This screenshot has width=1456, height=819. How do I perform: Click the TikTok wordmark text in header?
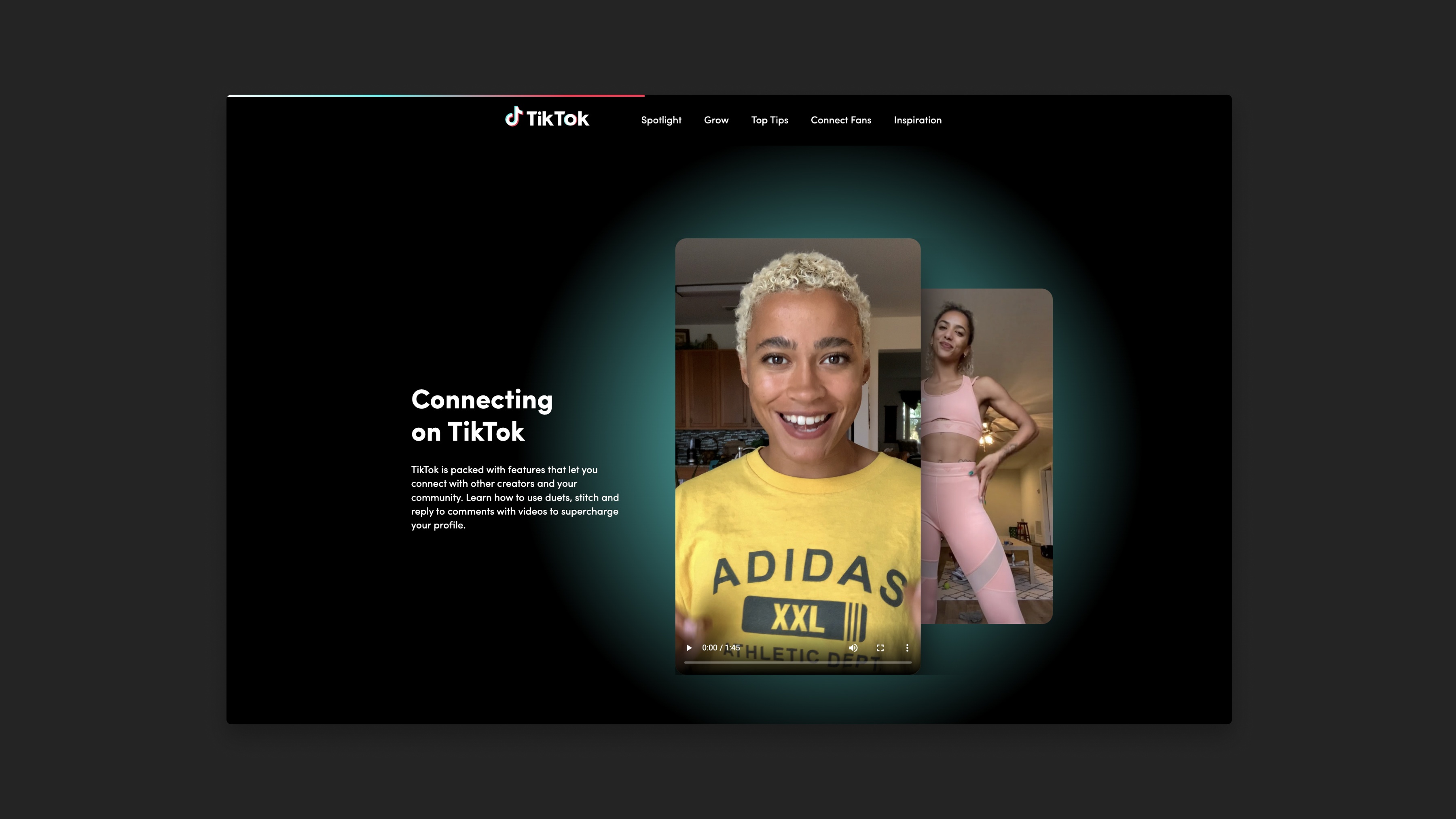pos(557,119)
